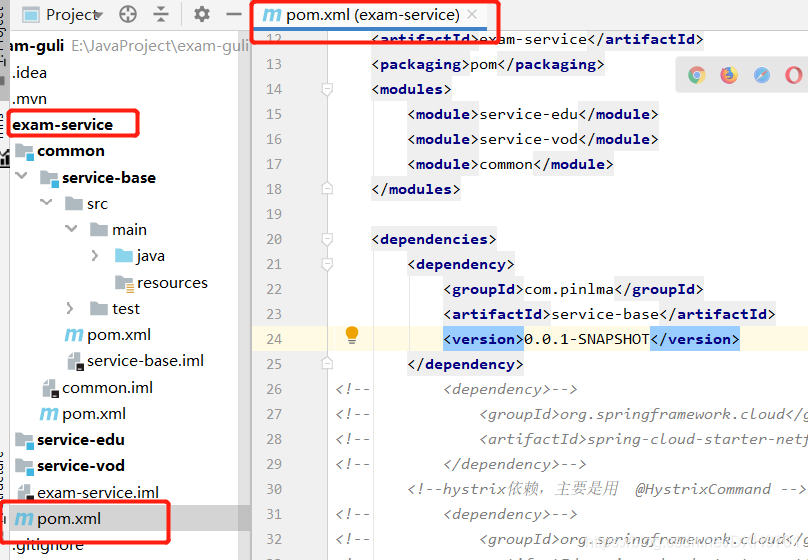Viewport: 808px width, 560px height.
Task: Click fold end marker at line 18
Action: pos(327,189)
